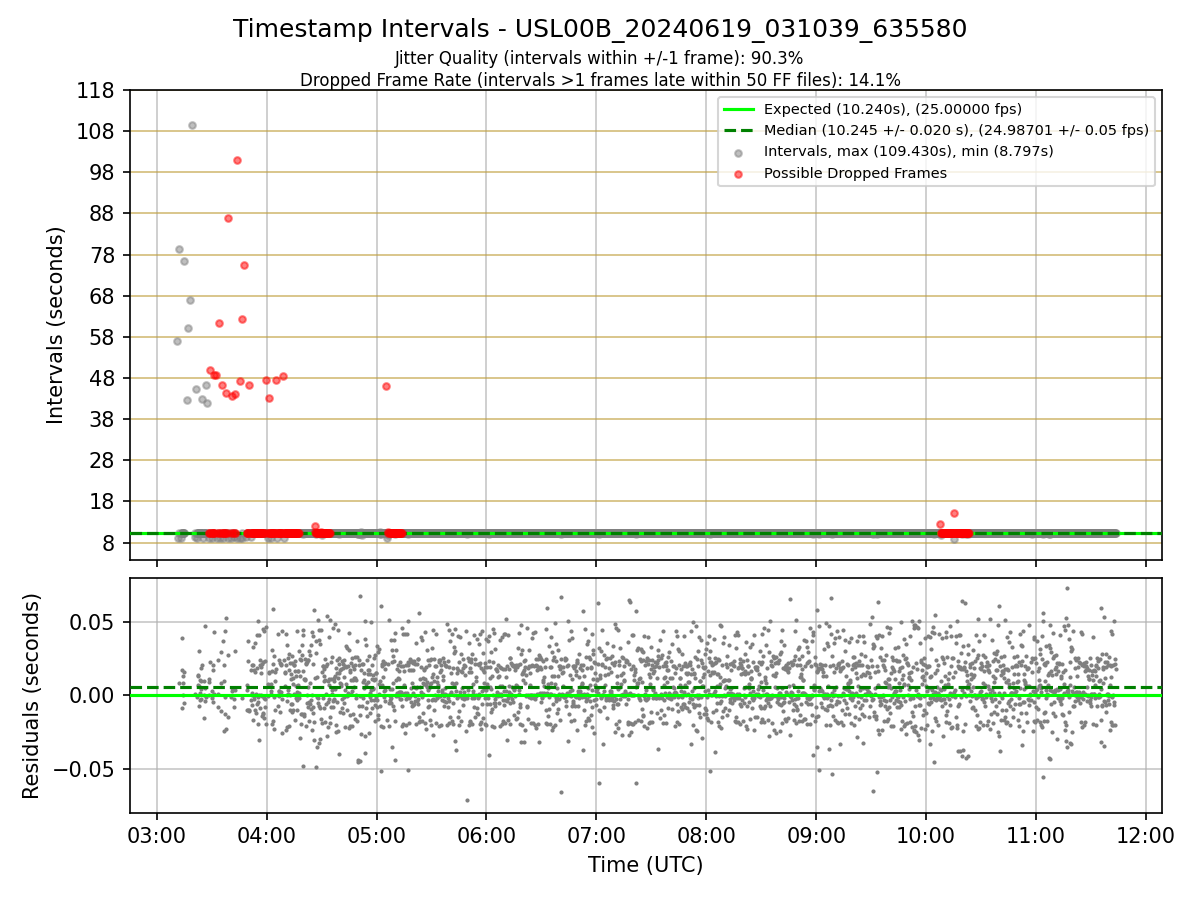Viewport: 1200px width, 900px height.
Task: Select the 'Dropped Frame Rate' 14.1% subtitle line
Action: coord(600,80)
